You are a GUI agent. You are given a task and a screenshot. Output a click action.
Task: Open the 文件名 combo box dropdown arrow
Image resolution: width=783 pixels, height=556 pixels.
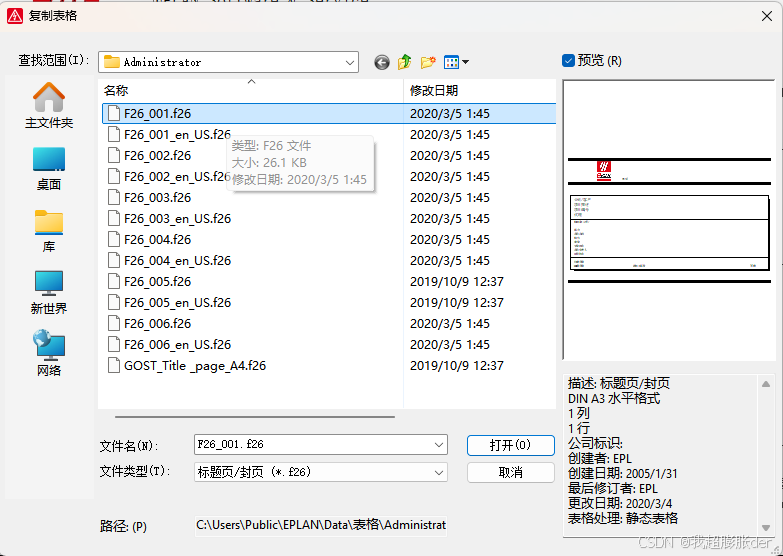[x=439, y=445]
